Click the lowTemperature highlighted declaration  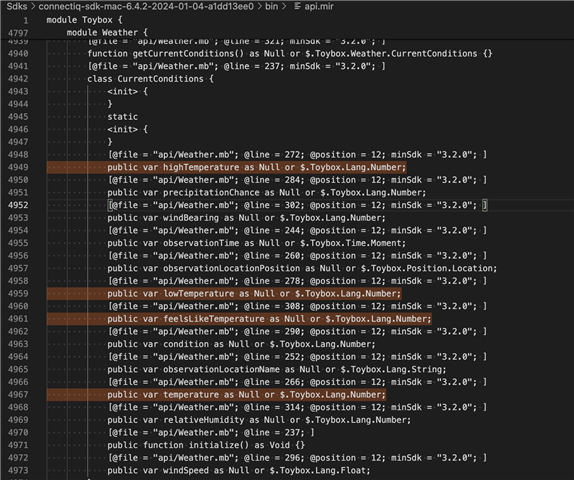coord(254,294)
